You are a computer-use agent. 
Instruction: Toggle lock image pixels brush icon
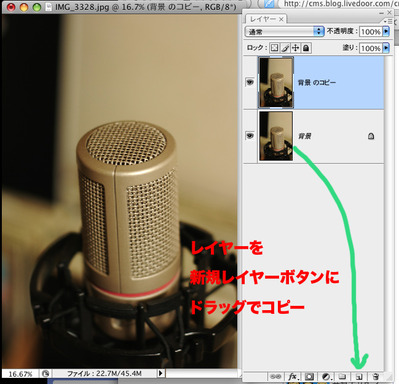click(285, 48)
